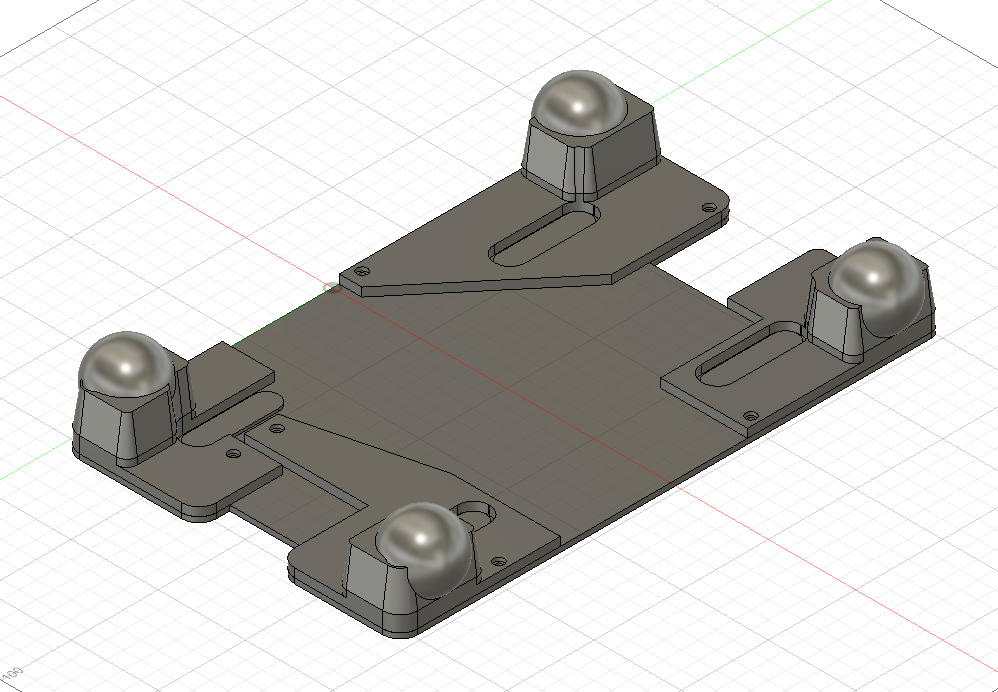
Task: Click the elongated slot below the top sphere
Action: (542, 236)
